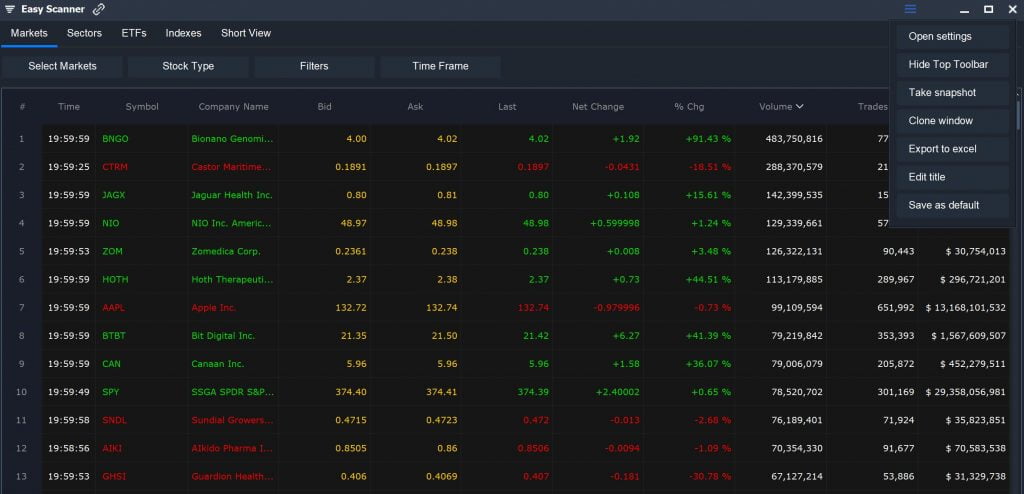Open the Filters button
The height and width of the screenshot is (494, 1024).
314,66
